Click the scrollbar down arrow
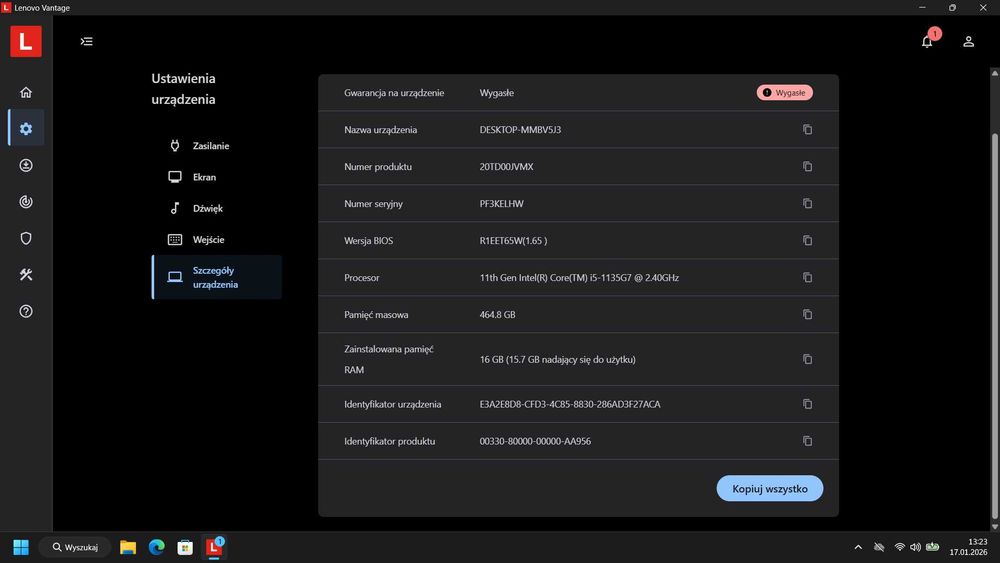The height and width of the screenshot is (563, 1000). point(994,527)
